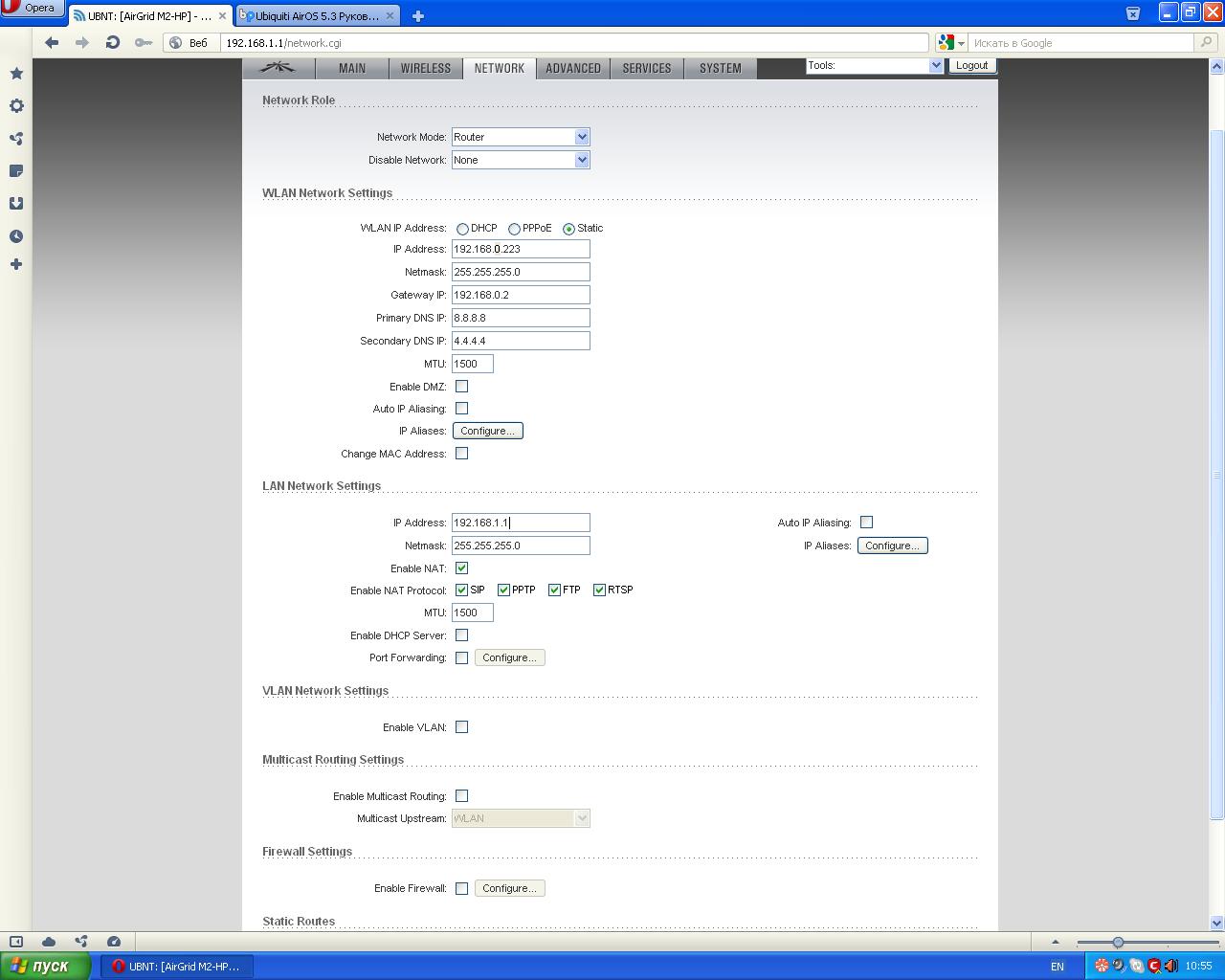Add a panel with the sidebar plus
1225x980 pixels.
point(16,264)
